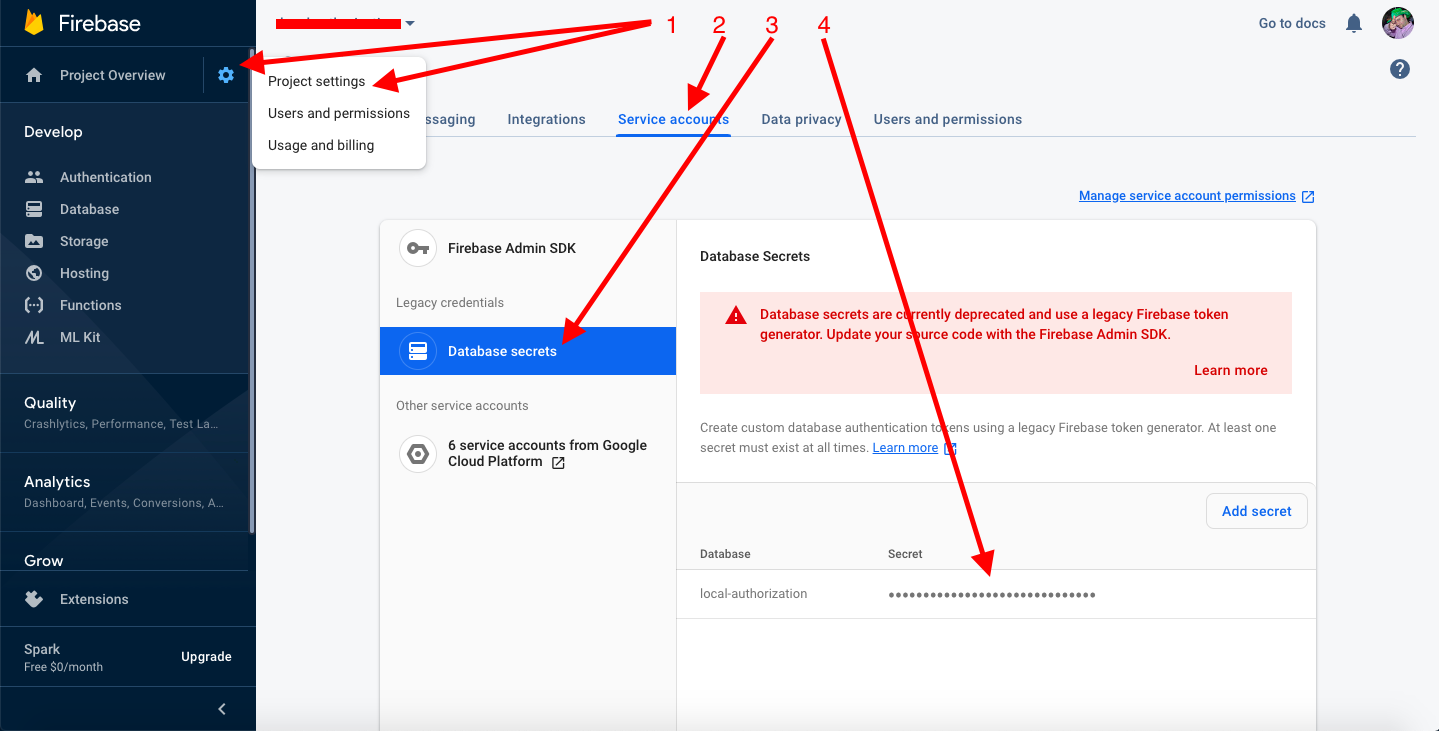Open Database in the sidebar
The height and width of the screenshot is (731, 1439).
tap(89, 209)
